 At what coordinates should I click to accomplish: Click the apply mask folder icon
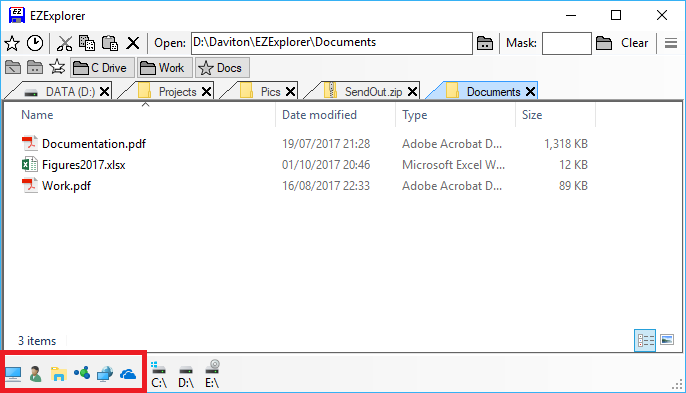coord(604,43)
